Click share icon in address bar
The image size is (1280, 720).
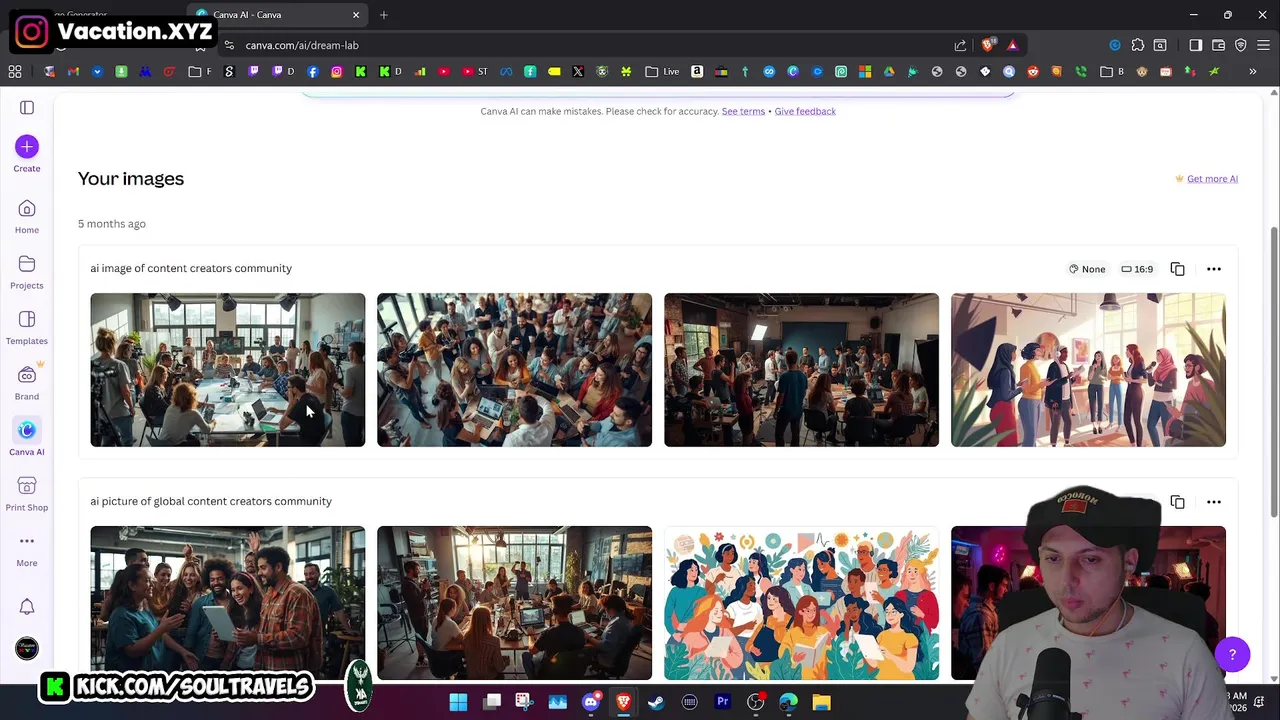tap(960, 45)
